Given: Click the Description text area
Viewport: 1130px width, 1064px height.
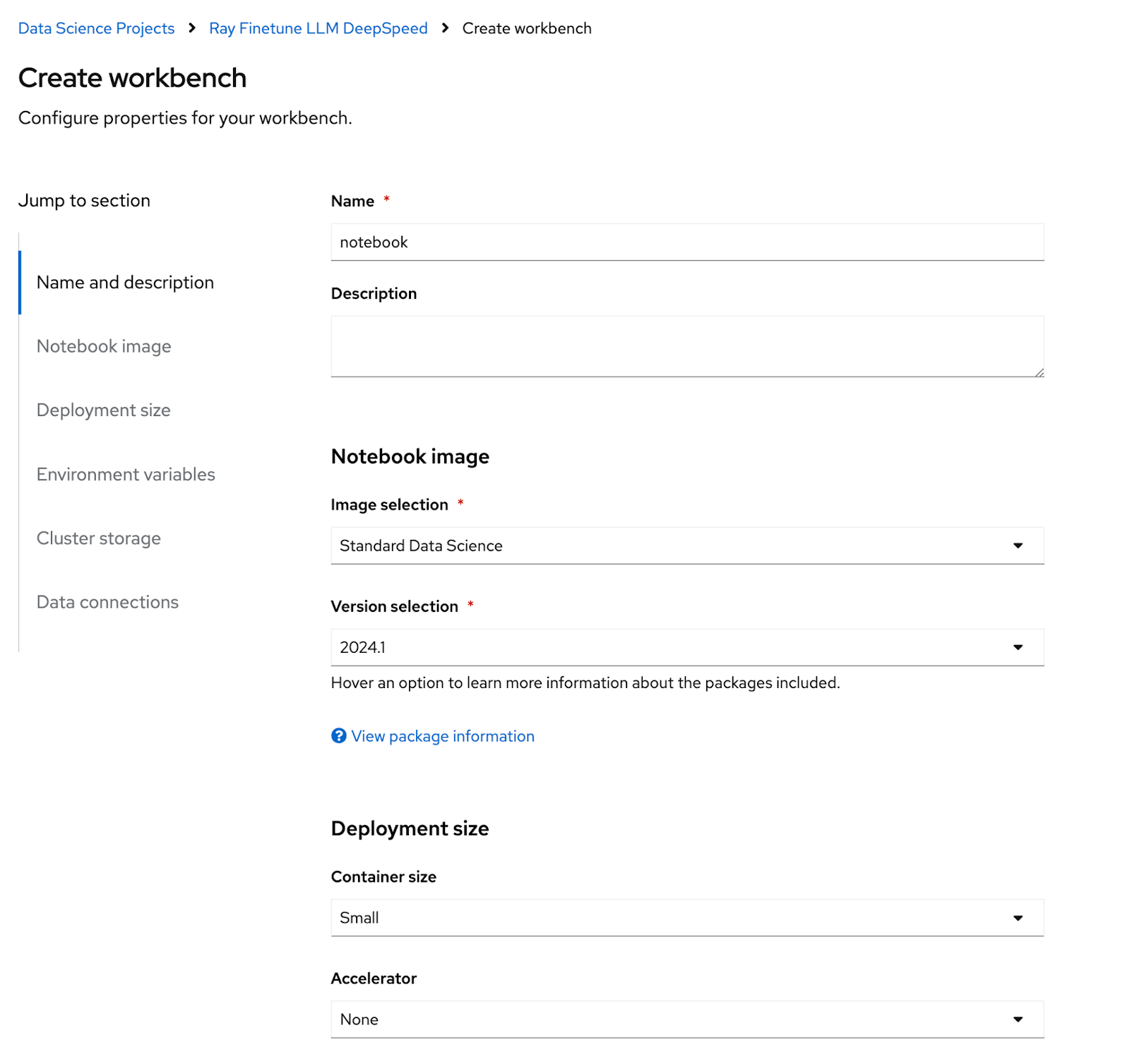Looking at the screenshot, I should [686, 346].
